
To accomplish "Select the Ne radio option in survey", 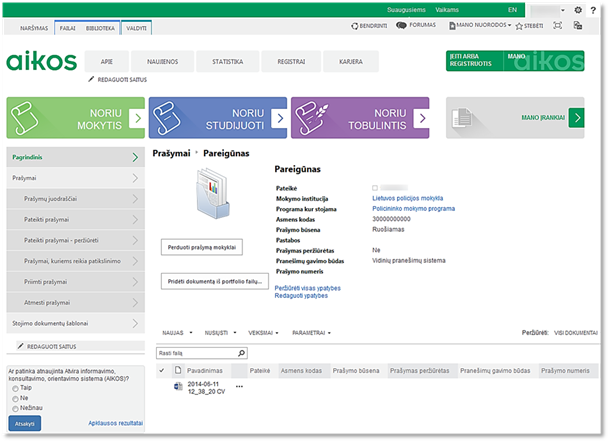I will pyautogui.click(x=16, y=399).
